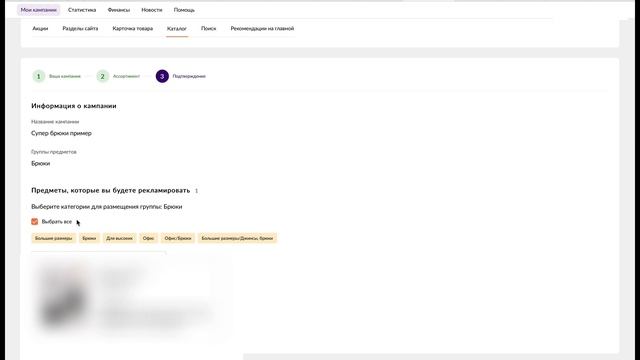640x360 pixels.
Task: Switch to the Разделы сайта tab
Action: click(80, 29)
